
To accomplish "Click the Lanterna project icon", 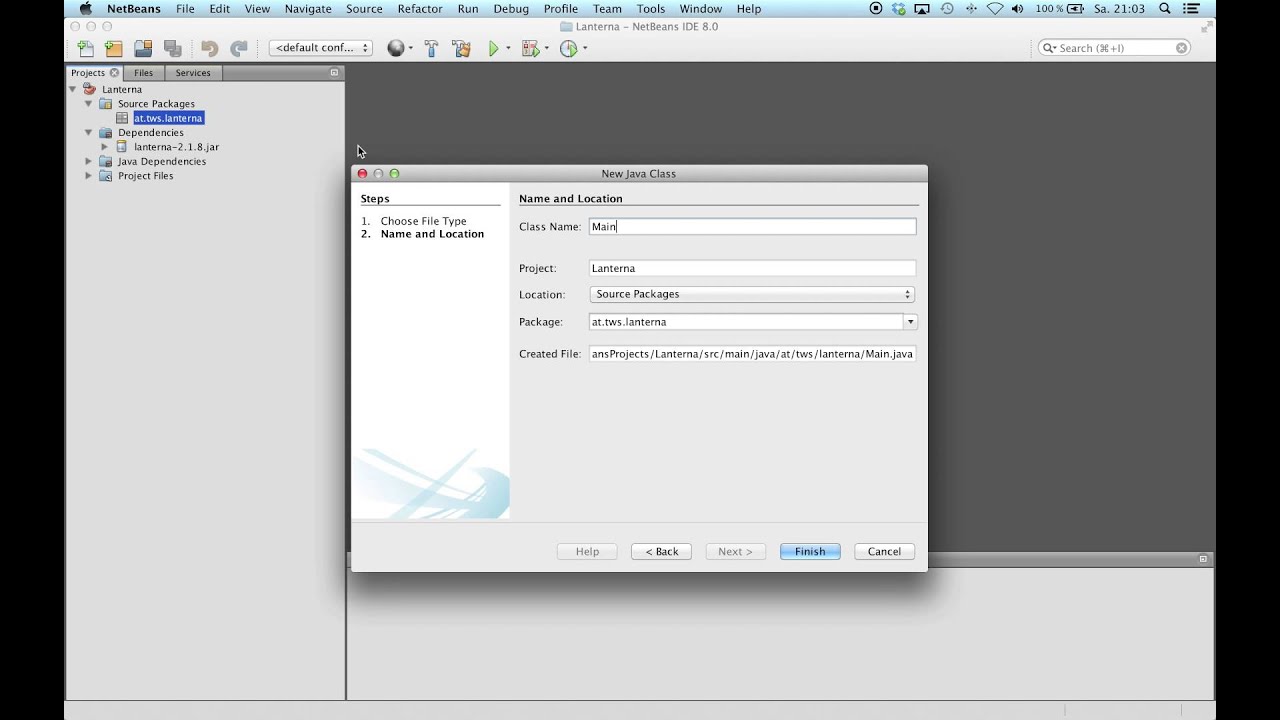I will [x=89, y=89].
